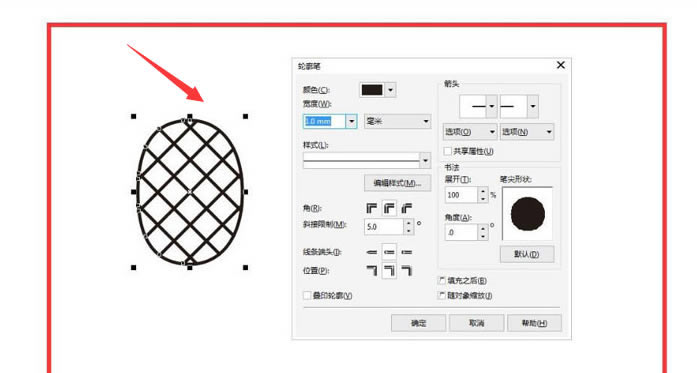The width and height of the screenshot is (697, 373).
Task: Open help via 帮助(H) button
Action: point(534,323)
